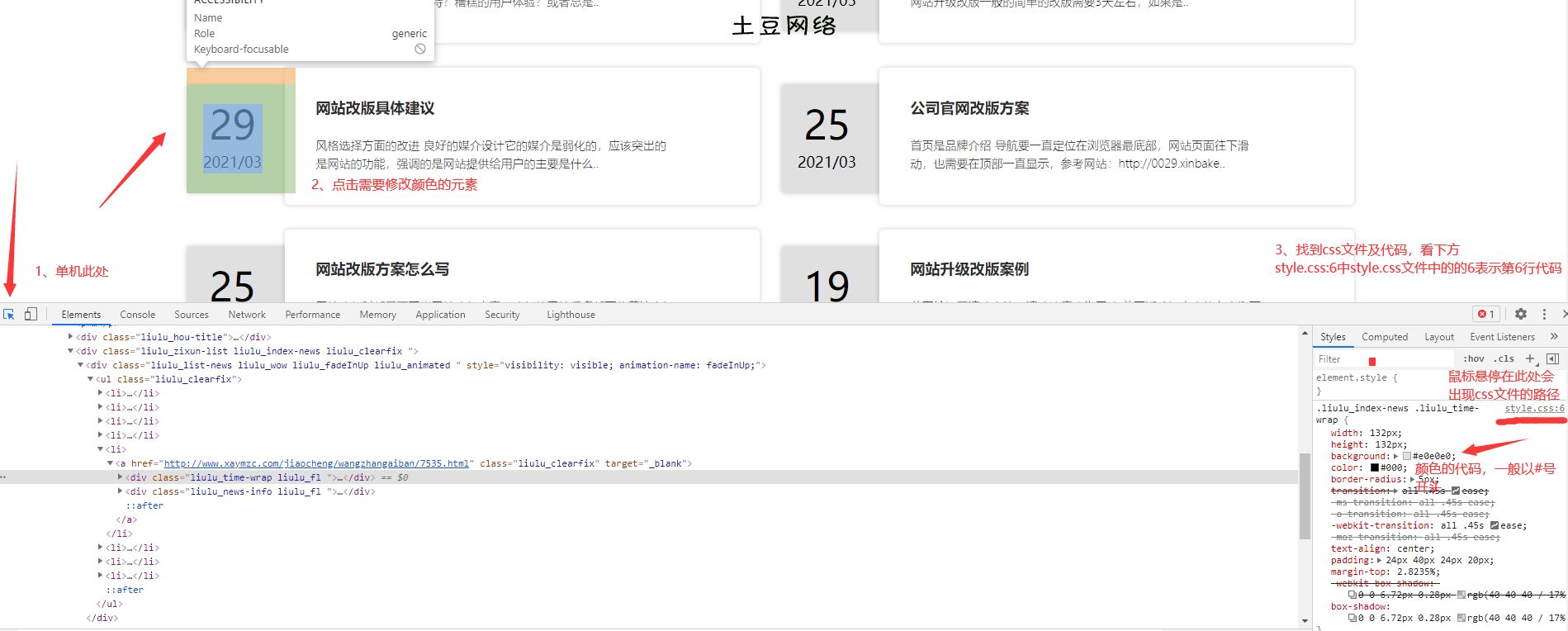The height and width of the screenshot is (631, 1568).
Task: Expand the background shorthand property triangle
Action: pos(1396,456)
